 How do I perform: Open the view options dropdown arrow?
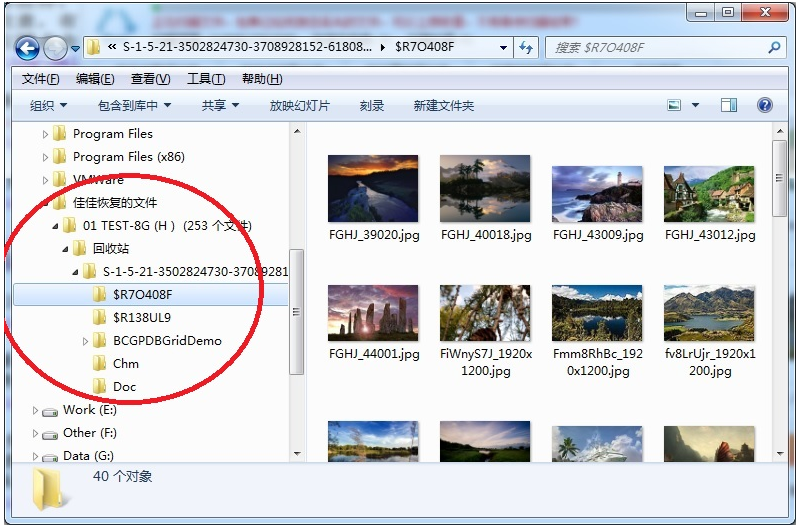click(x=695, y=105)
